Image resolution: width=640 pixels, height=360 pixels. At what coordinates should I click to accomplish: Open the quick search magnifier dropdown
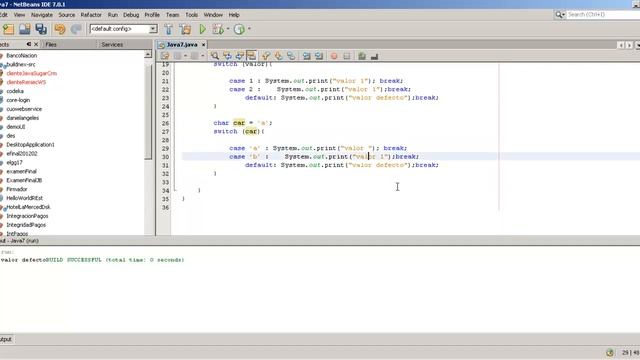pyautogui.click(x=560, y=15)
